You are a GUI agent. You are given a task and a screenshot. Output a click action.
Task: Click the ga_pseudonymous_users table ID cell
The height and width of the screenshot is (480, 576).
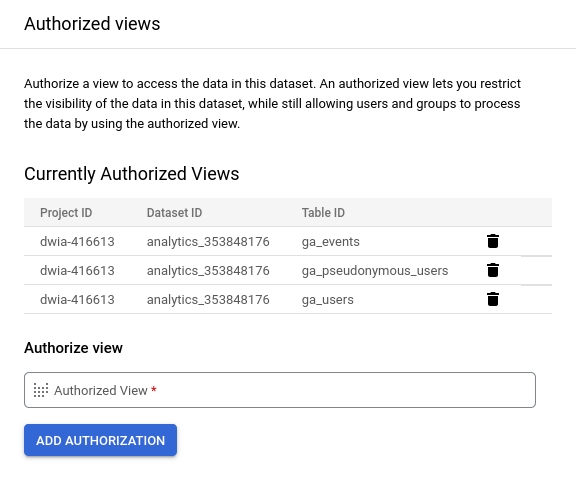click(375, 271)
